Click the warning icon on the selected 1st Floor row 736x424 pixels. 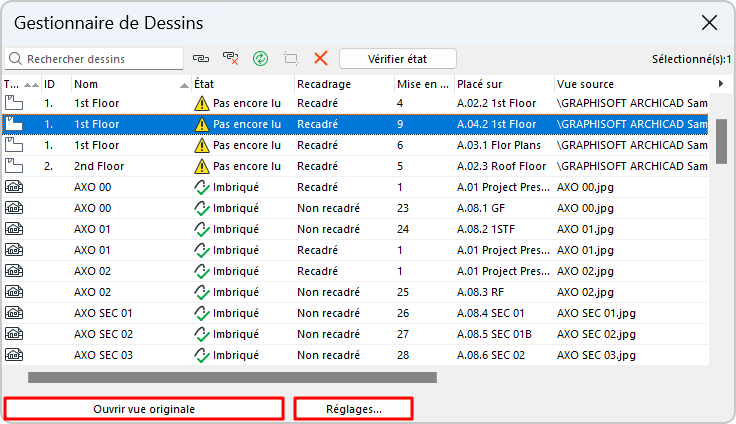click(x=201, y=124)
